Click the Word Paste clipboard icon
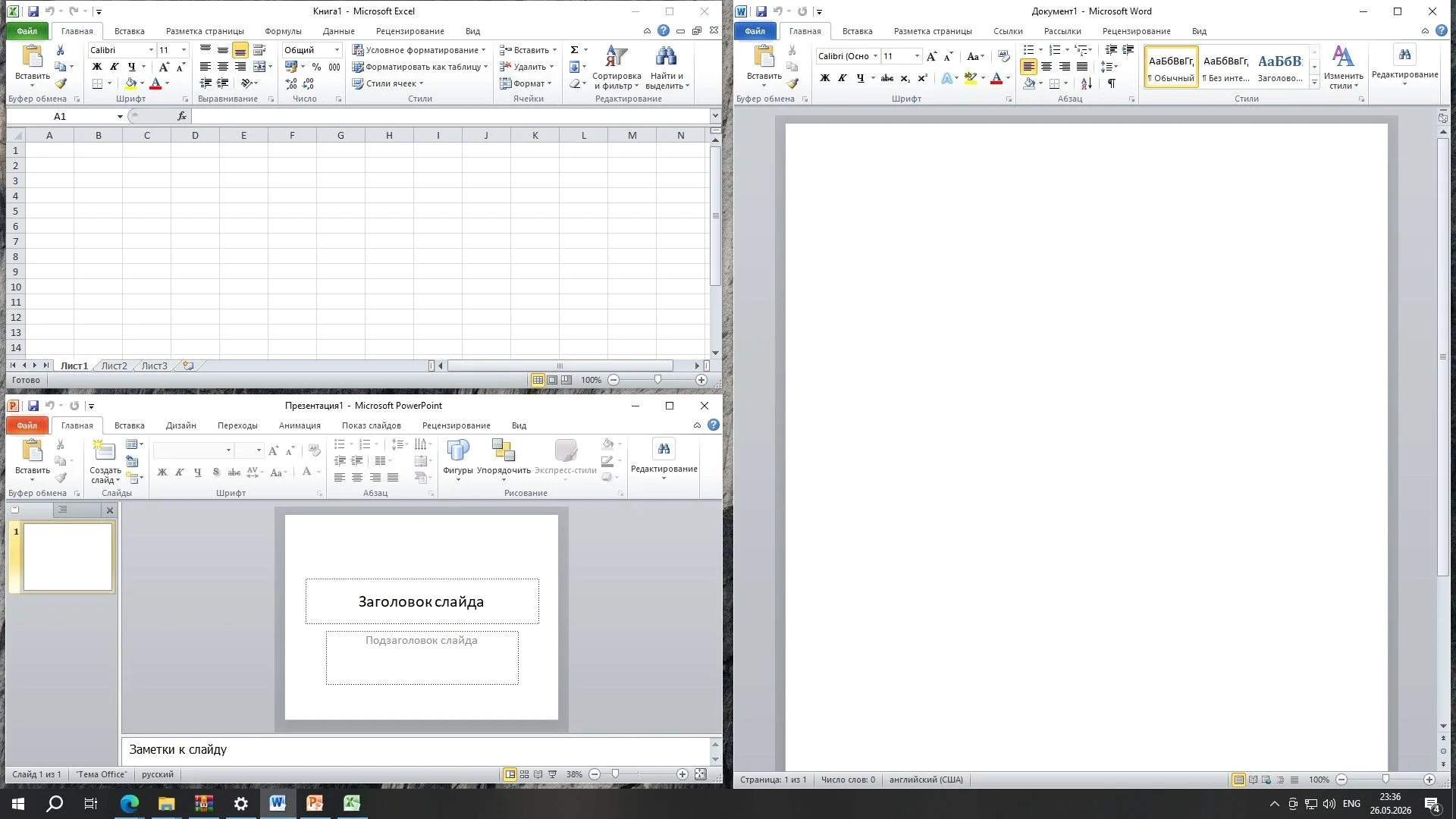Viewport: 1456px width, 819px height. [764, 57]
